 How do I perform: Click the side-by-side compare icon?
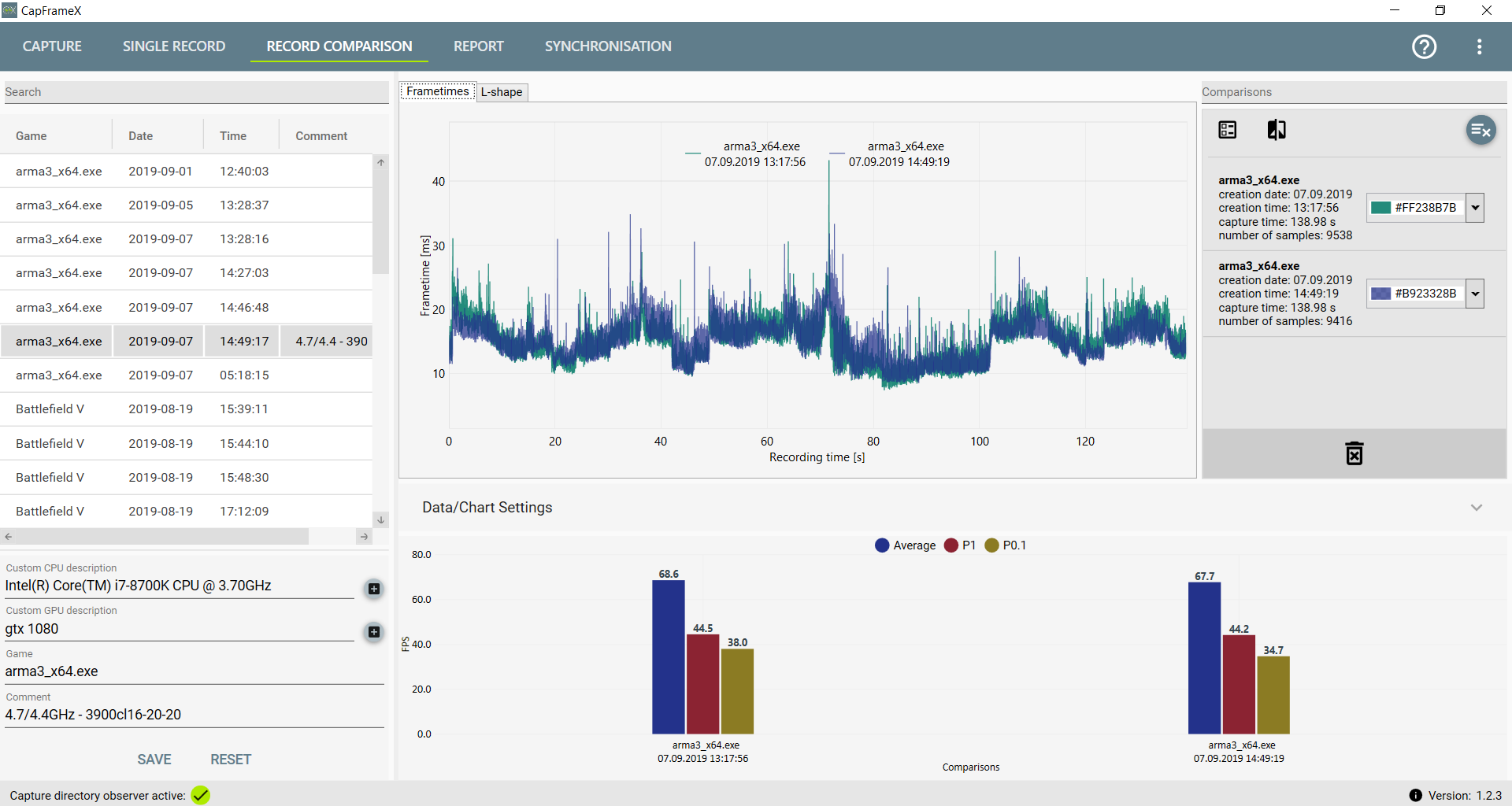click(x=1277, y=130)
